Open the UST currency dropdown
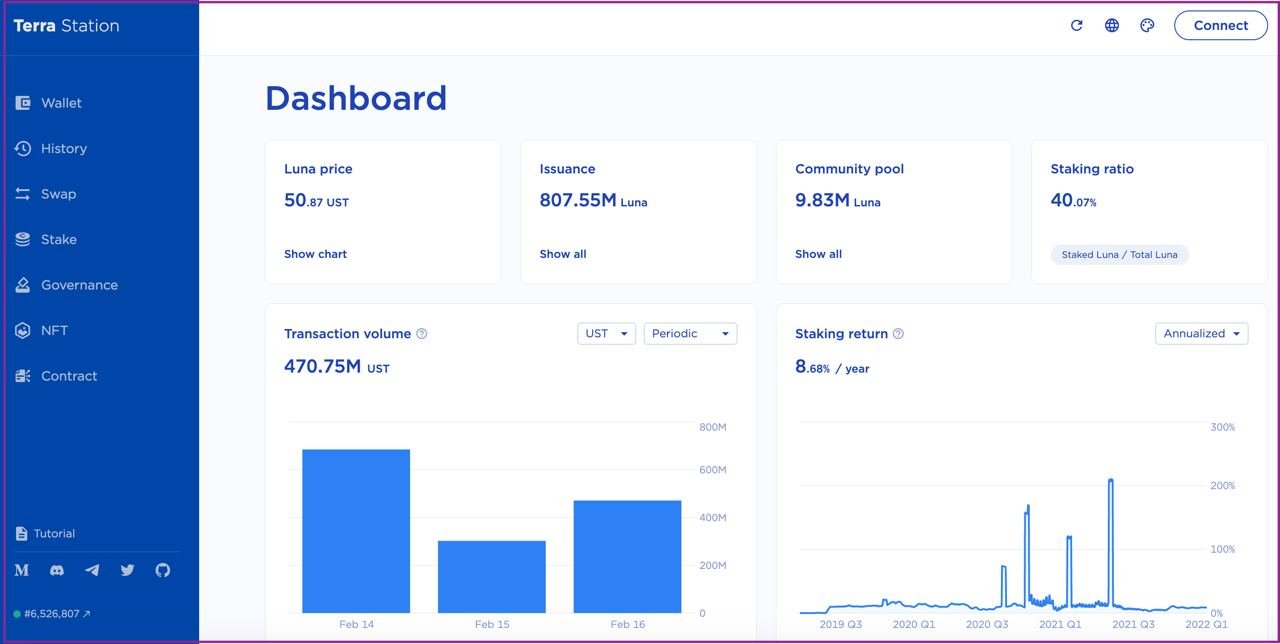This screenshot has width=1280, height=644. click(x=606, y=333)
